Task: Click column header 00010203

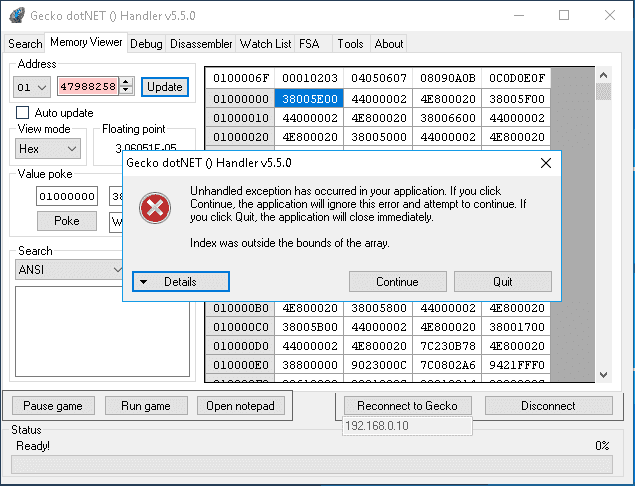Action: pos(309,78)
